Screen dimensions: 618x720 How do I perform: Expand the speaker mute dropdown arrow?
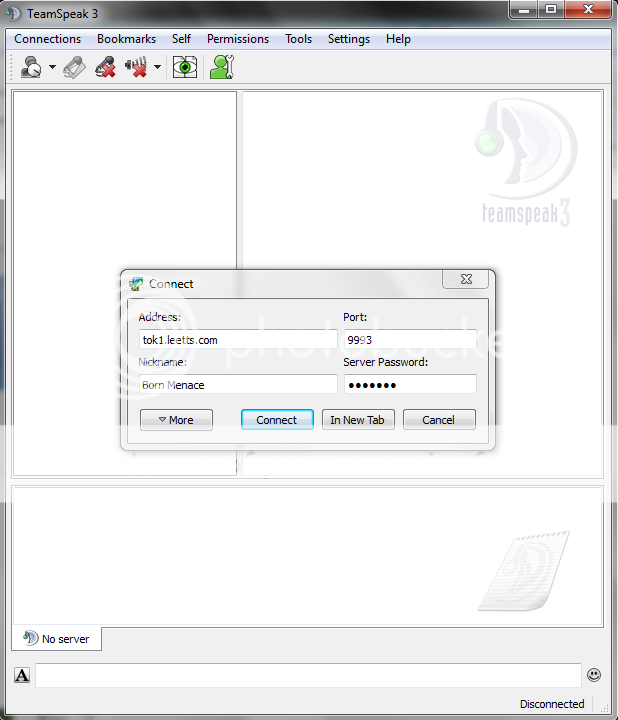tap(158, 68)
